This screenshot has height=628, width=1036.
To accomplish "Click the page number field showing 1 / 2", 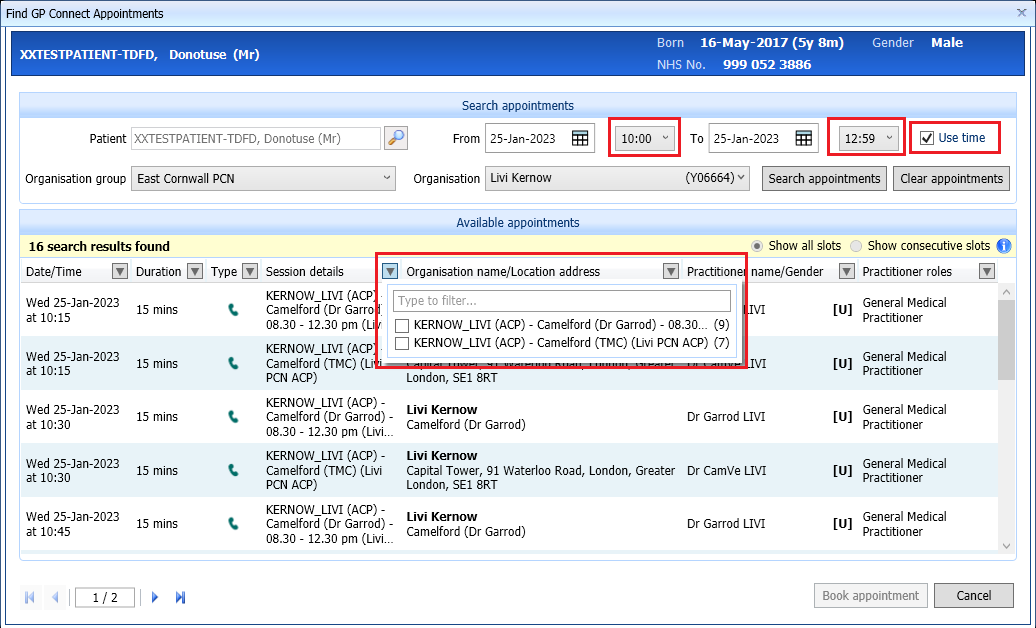I will point(105,598).
